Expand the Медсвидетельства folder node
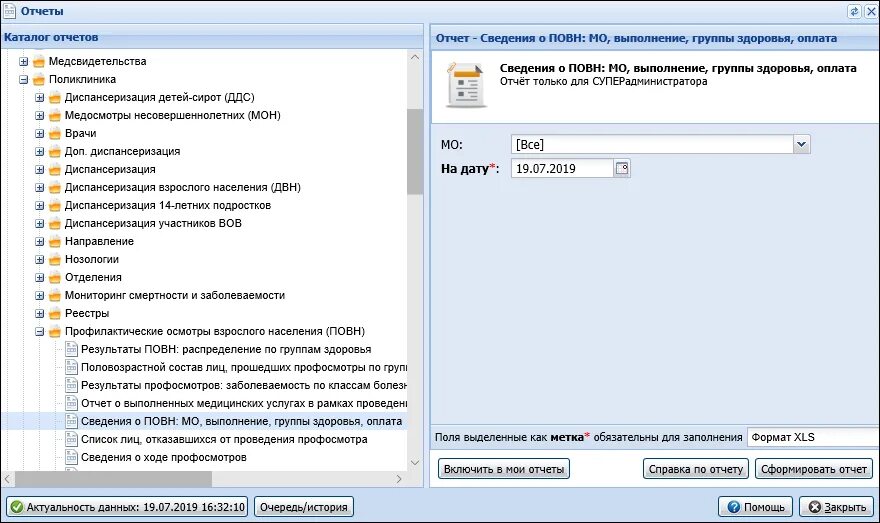The image size is (880, 523). point(24,61)
